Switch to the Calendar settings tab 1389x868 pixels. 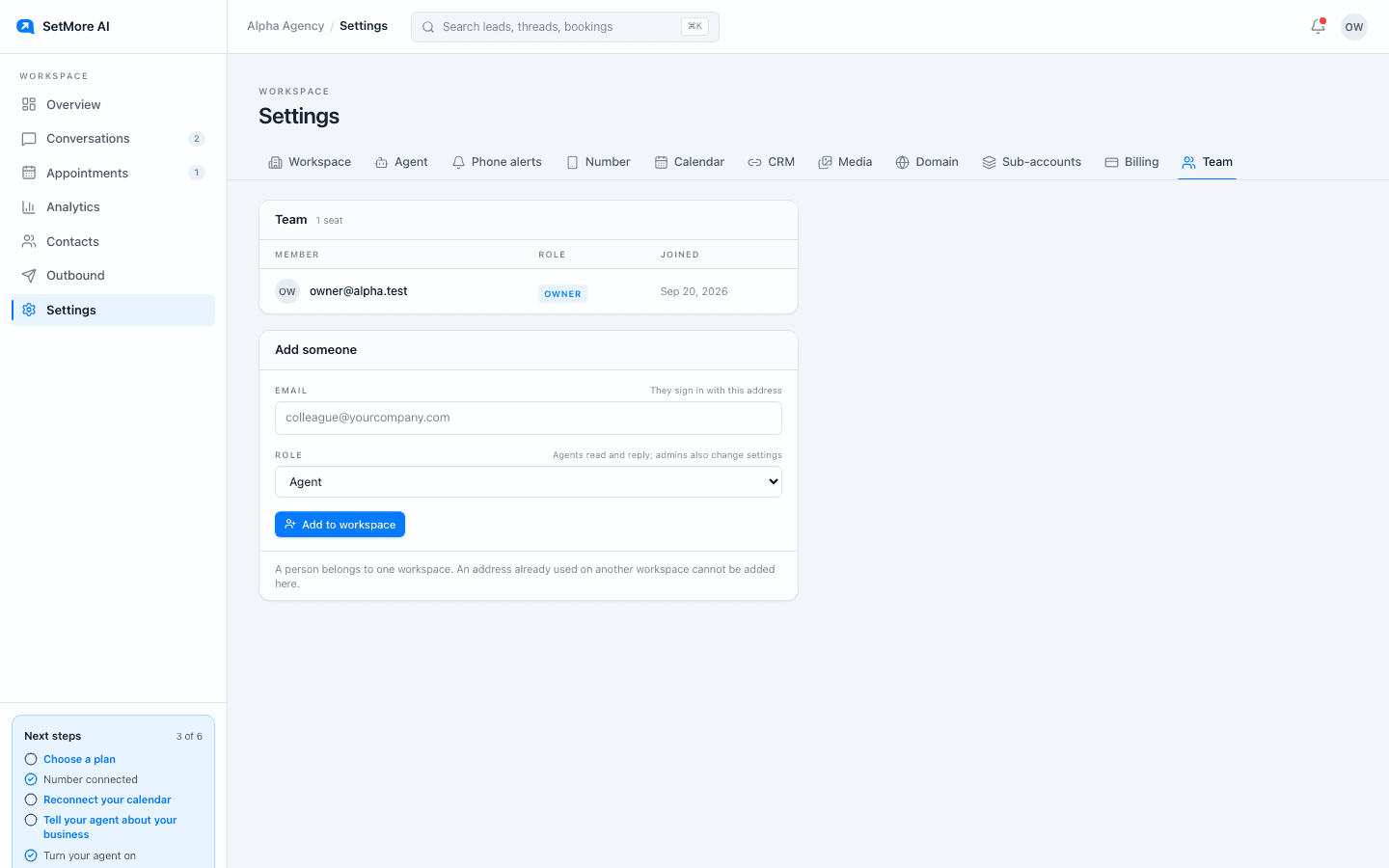[689, 162]
